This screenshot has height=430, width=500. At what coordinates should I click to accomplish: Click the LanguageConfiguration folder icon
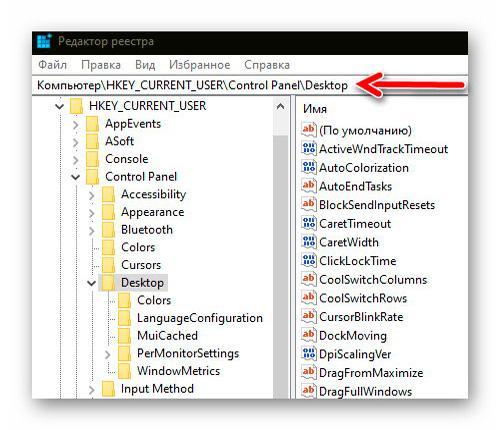[x=124, y=318]
